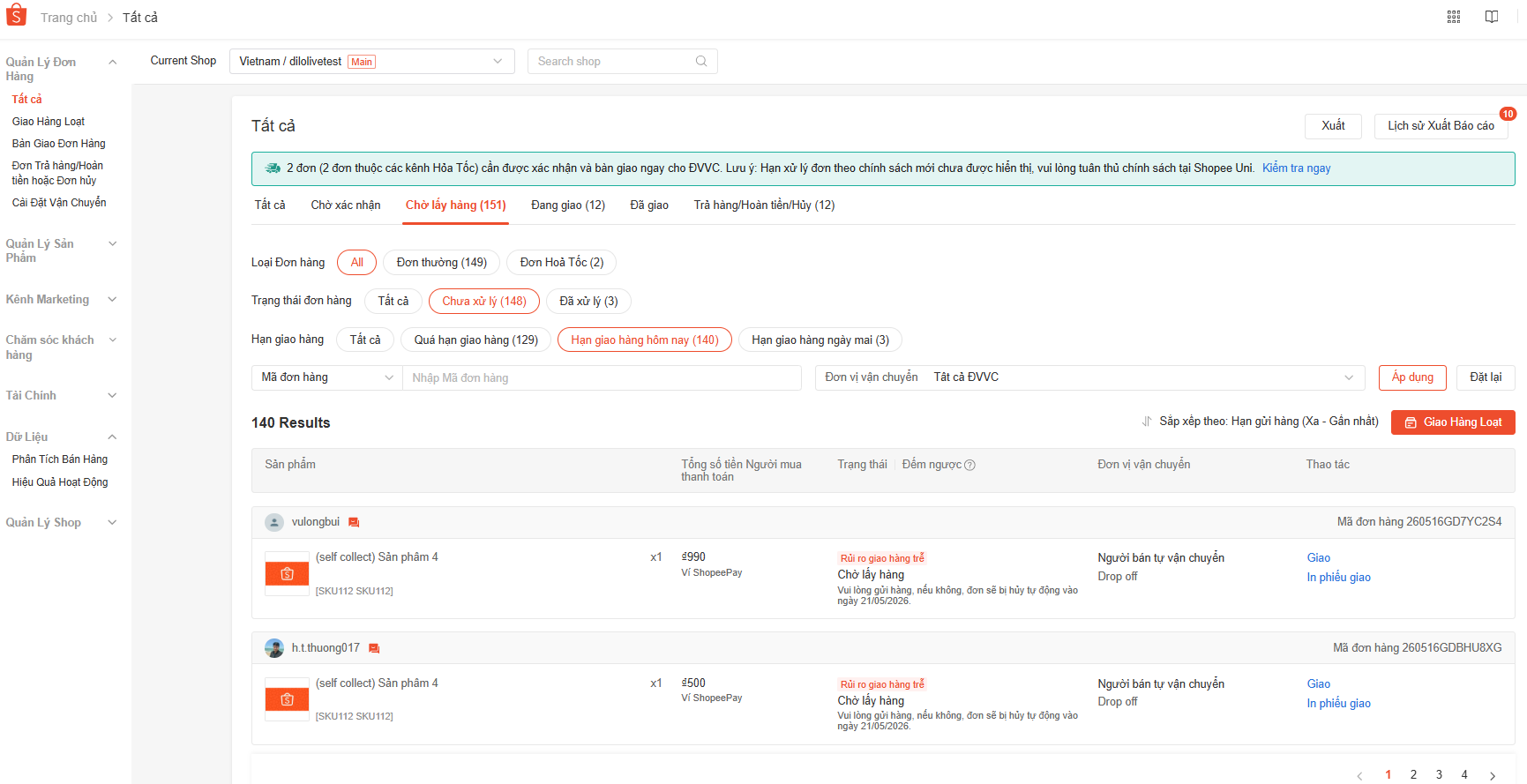Open chat with buyer h.t.thuong017

374,648
